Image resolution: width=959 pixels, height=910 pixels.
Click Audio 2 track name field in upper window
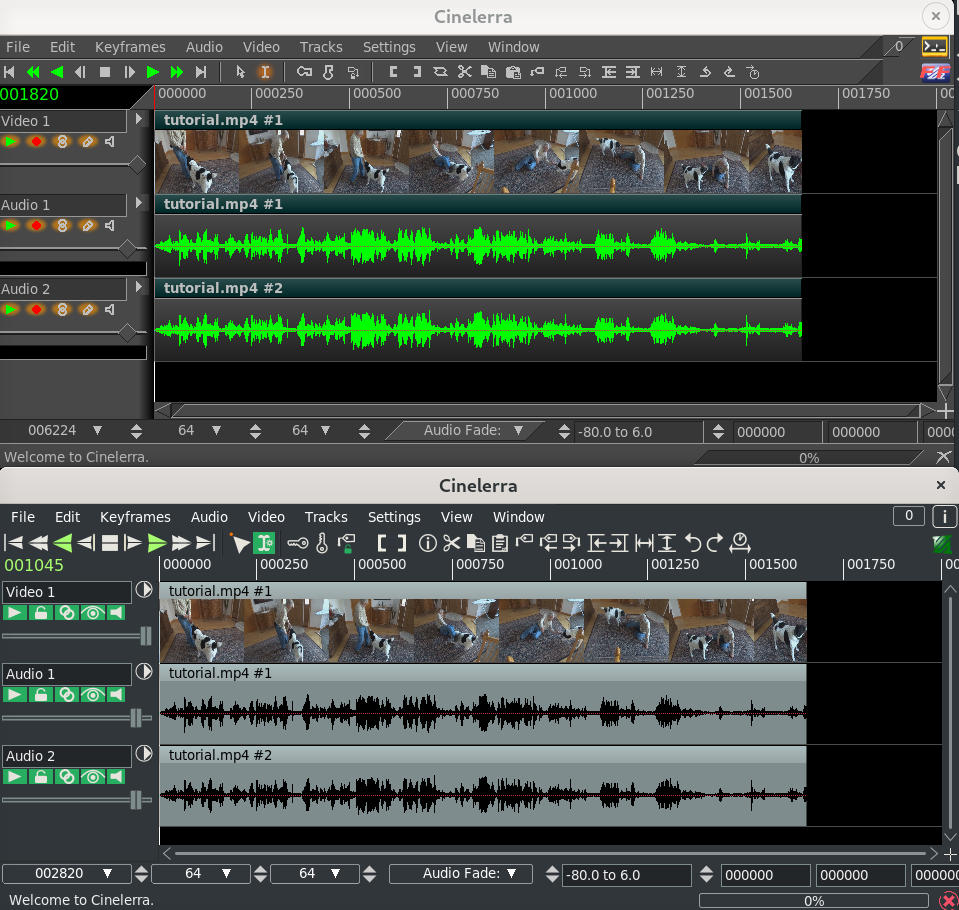[x=63, y=289]
